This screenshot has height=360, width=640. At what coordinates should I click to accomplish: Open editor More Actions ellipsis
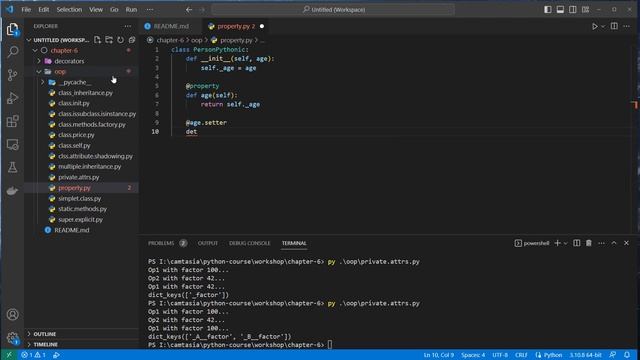627,26
